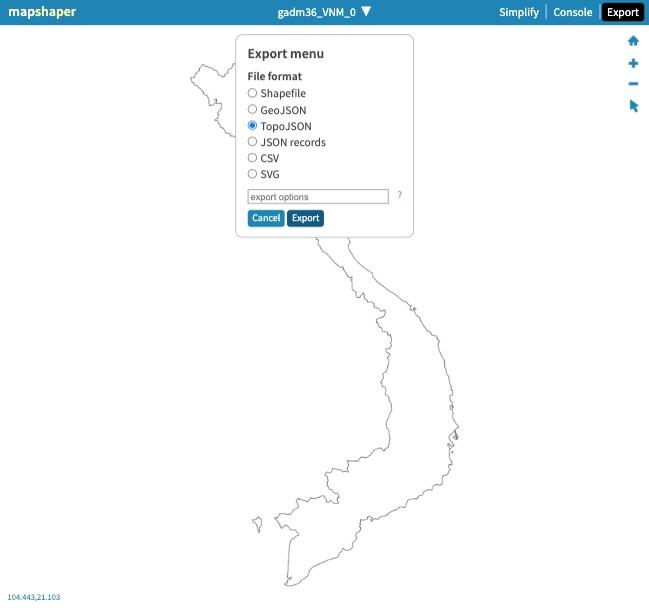The height and width of the screenshot is (610, 649).
Task: Select the TopoJSON radio button
Action: click(252, 125)
